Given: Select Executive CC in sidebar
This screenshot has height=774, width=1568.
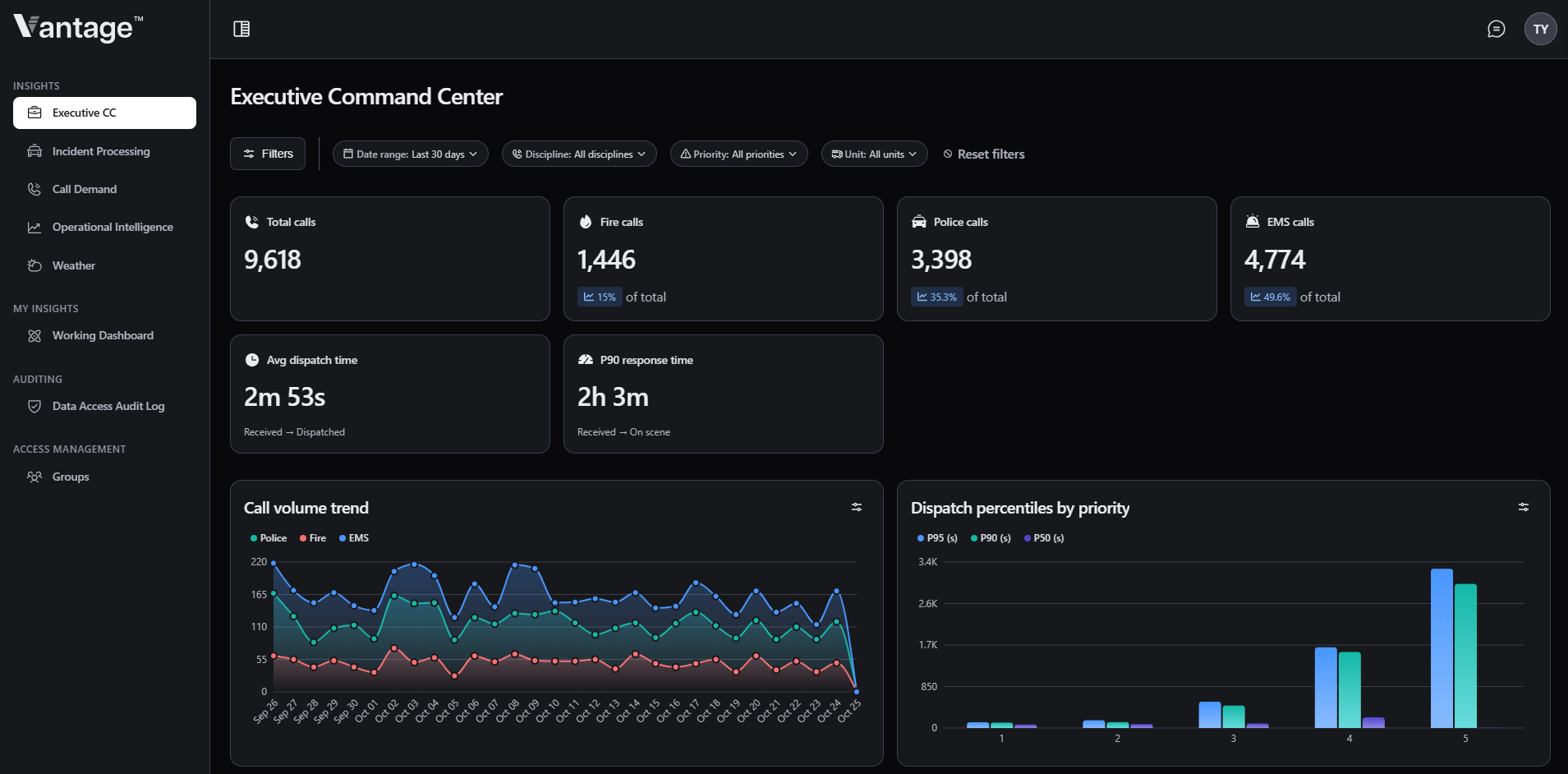Looking at the screenshot, I should [104, 113].
